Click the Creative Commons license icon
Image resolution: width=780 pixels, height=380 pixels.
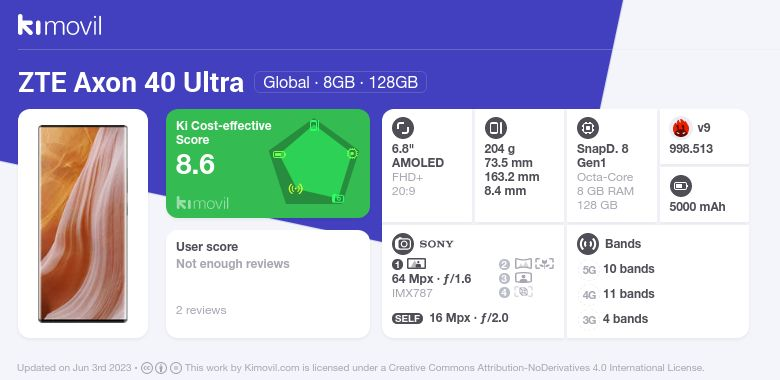[147, 368]
